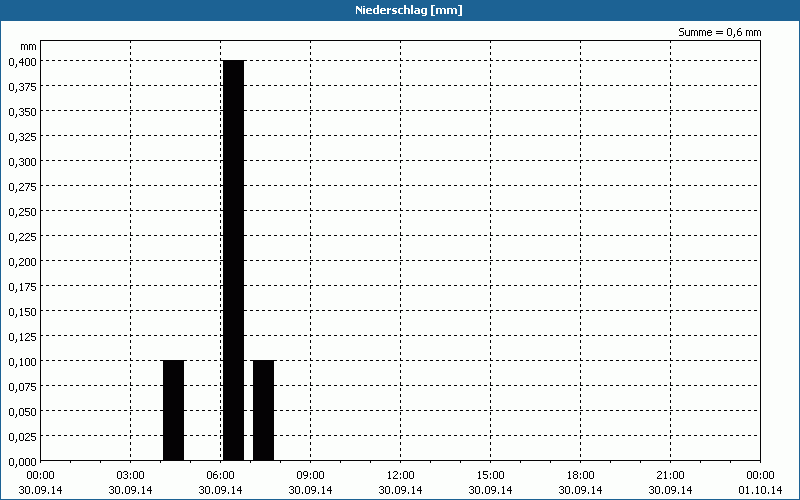Select the 0,100 bar between 03:00 and 06:00

pyautogui.click(x=173, y=411)
